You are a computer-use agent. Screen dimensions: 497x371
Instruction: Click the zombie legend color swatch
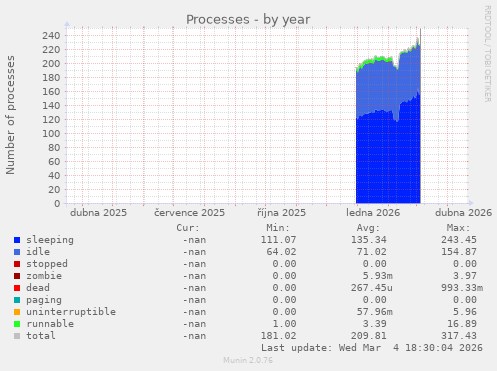pos(17,276)
